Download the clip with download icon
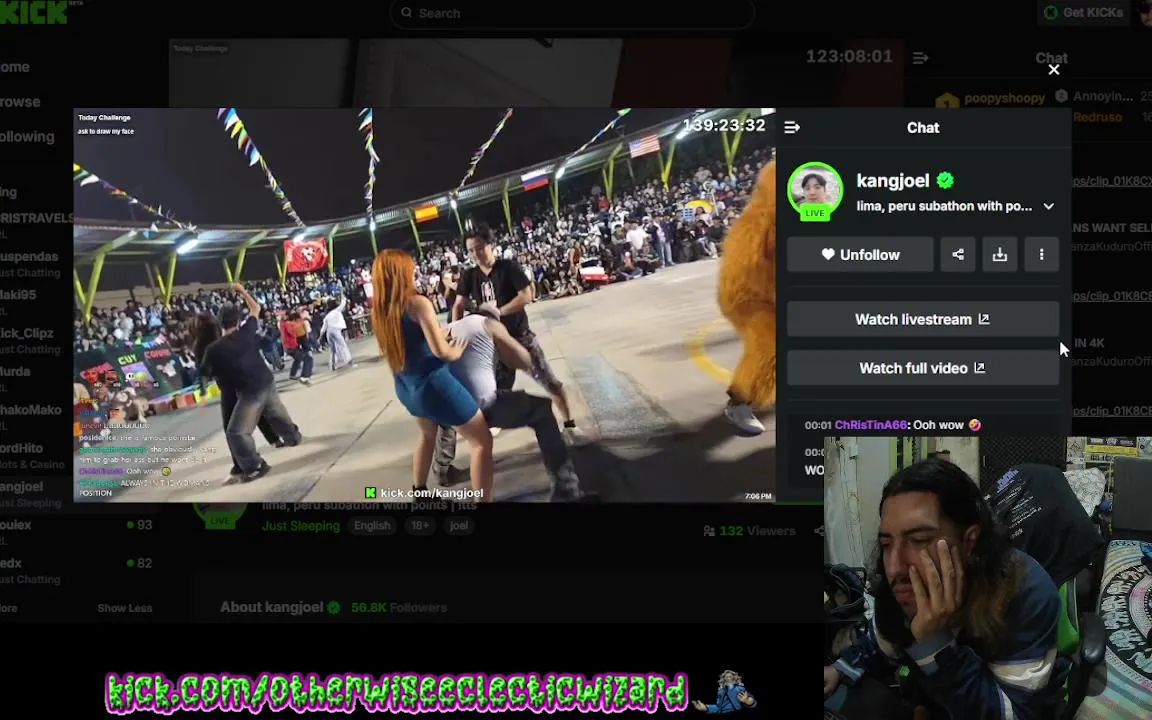Image resolution: width=1152 pixels, height=720 pixels. [999, 254]
